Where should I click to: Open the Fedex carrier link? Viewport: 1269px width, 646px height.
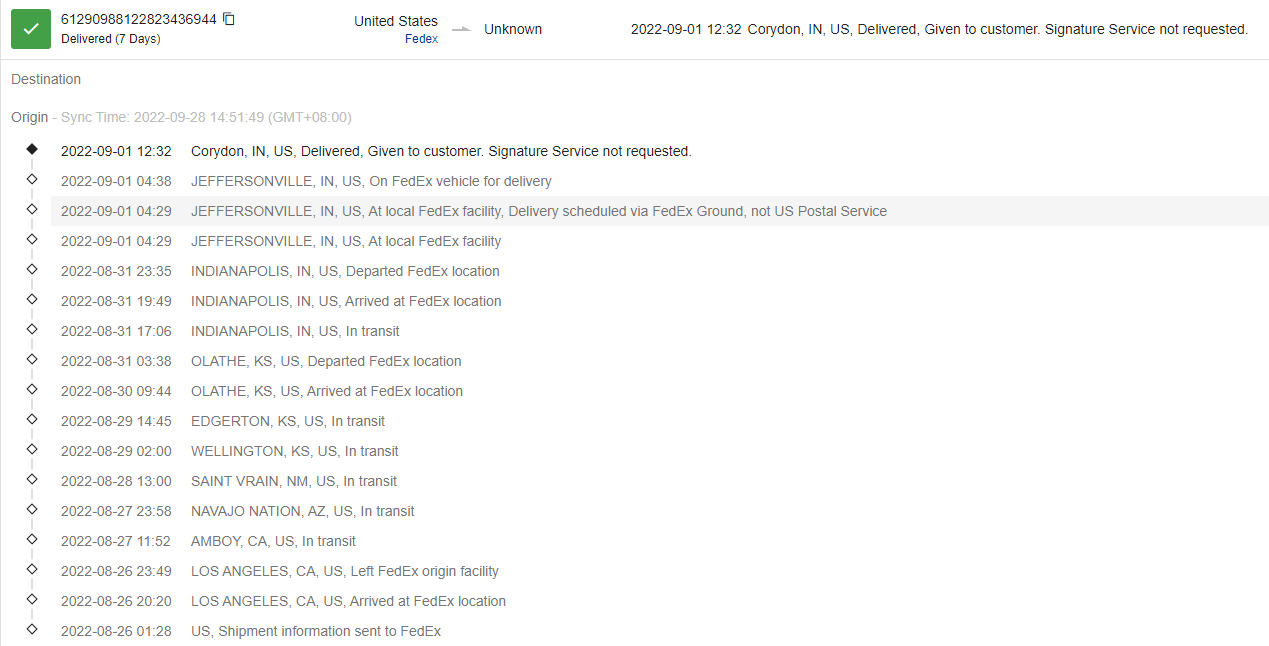coord(421,39)
